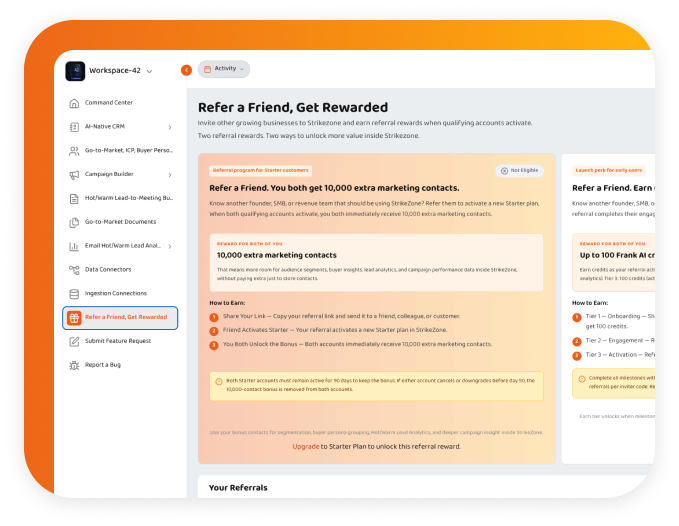Screen dimensions: 679x526
Task: Open the Workspace-42 dropdown chevron
Action: pyautogui.click(x=149, y=71)
